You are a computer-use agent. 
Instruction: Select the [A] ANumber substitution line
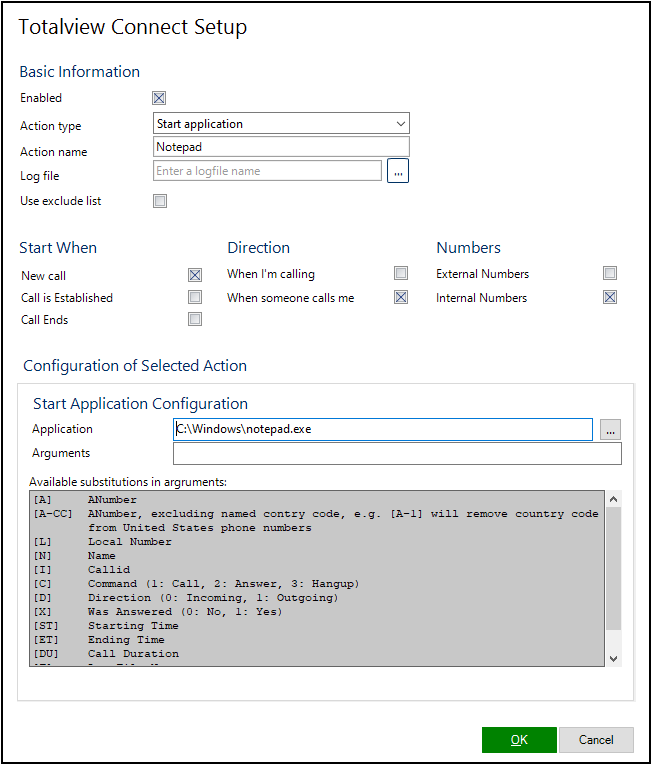tap(85, 500)
